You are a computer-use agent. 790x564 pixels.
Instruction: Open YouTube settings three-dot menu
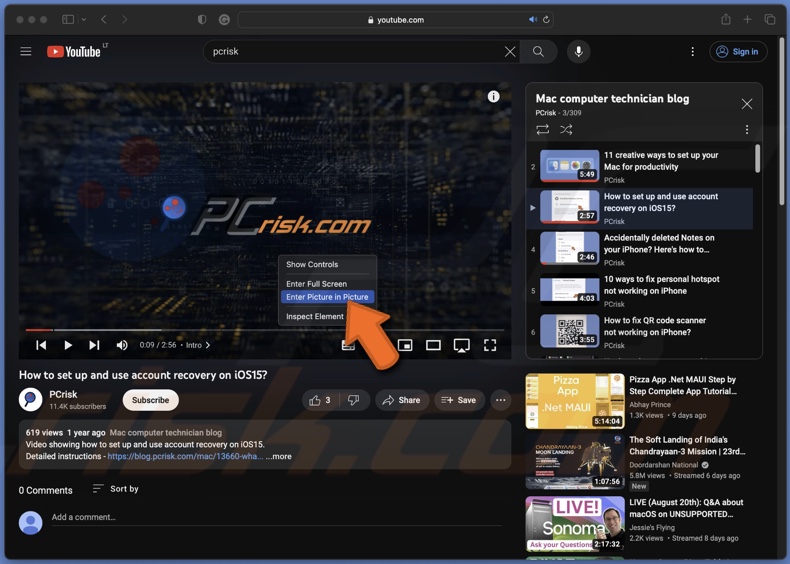(692, 51)
